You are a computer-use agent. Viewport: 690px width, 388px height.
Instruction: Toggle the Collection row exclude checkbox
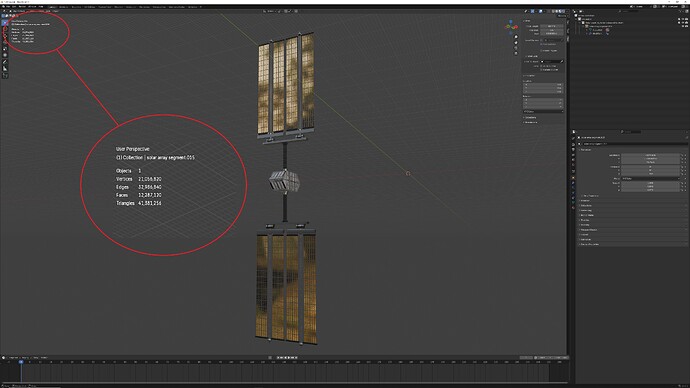click(x=679, y=19)
